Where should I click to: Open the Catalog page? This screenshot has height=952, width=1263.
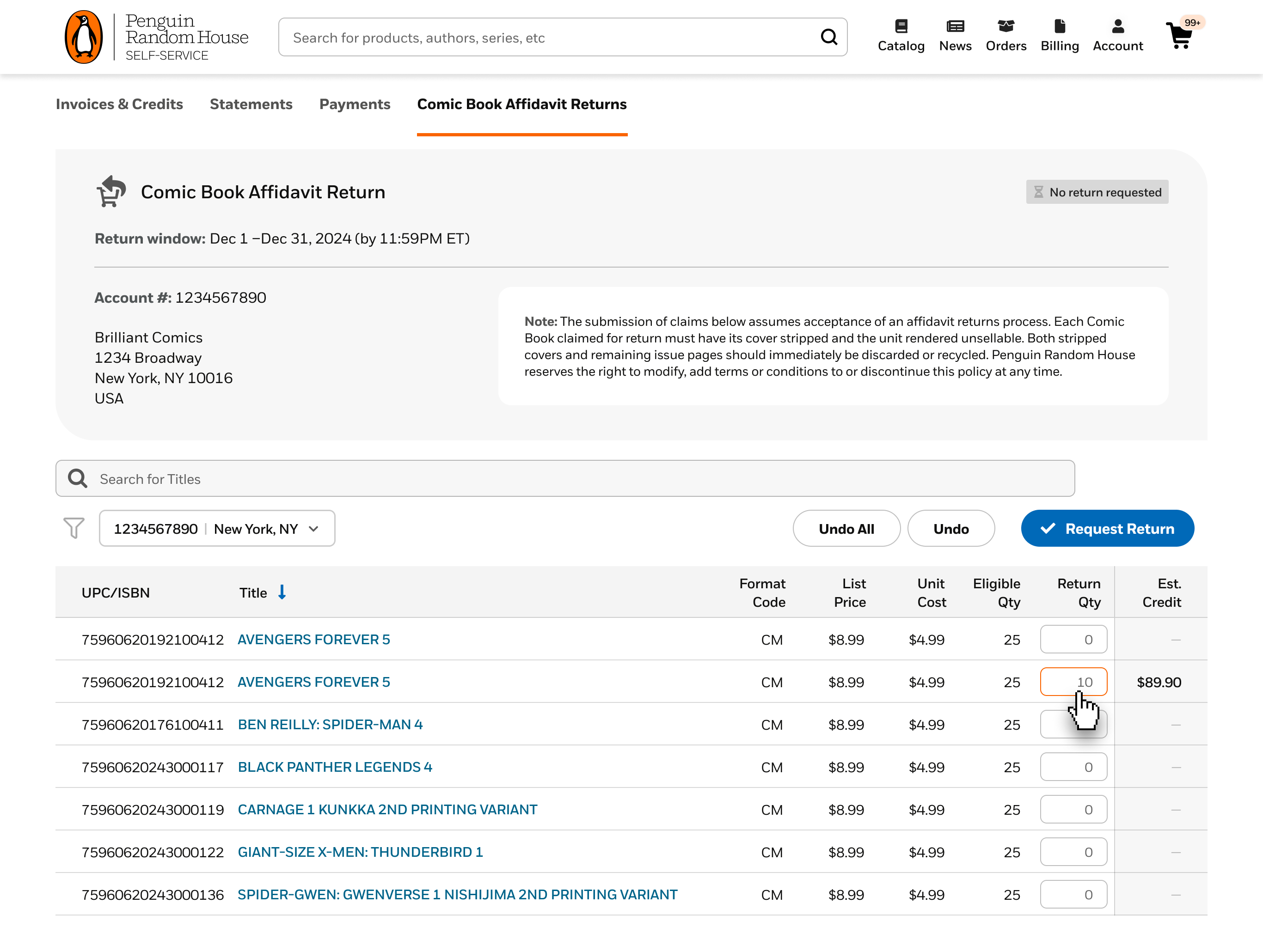tap(901, 36)
